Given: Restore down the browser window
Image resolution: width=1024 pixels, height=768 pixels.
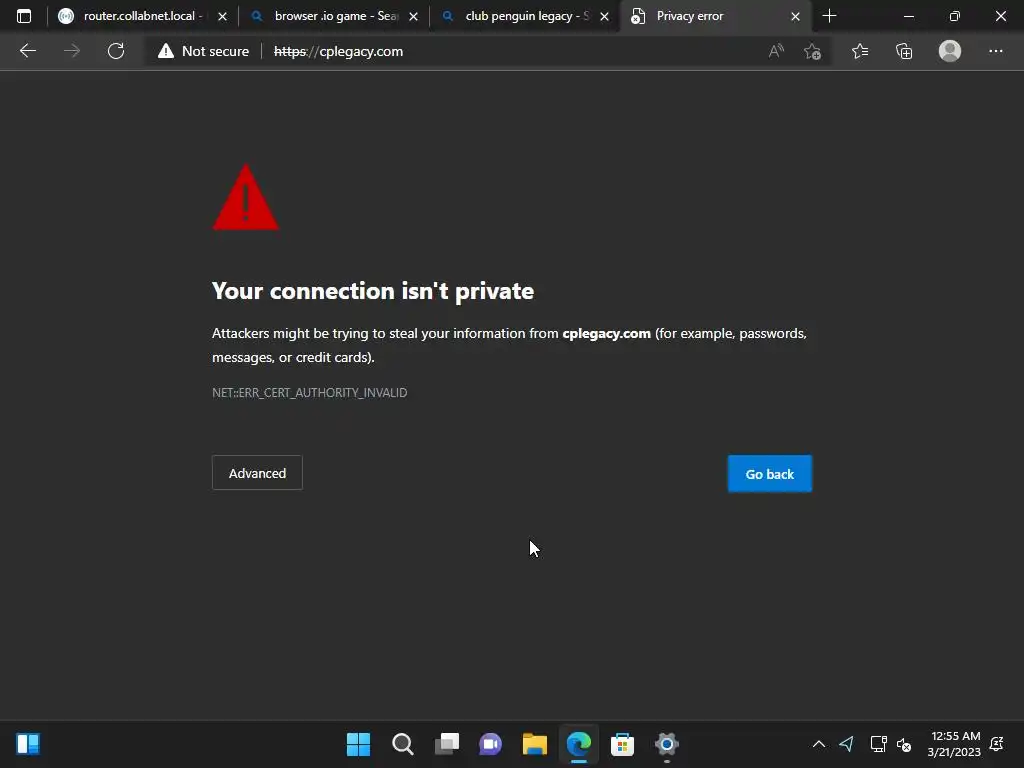Looking at the screenshot, I should click(955, 16).
